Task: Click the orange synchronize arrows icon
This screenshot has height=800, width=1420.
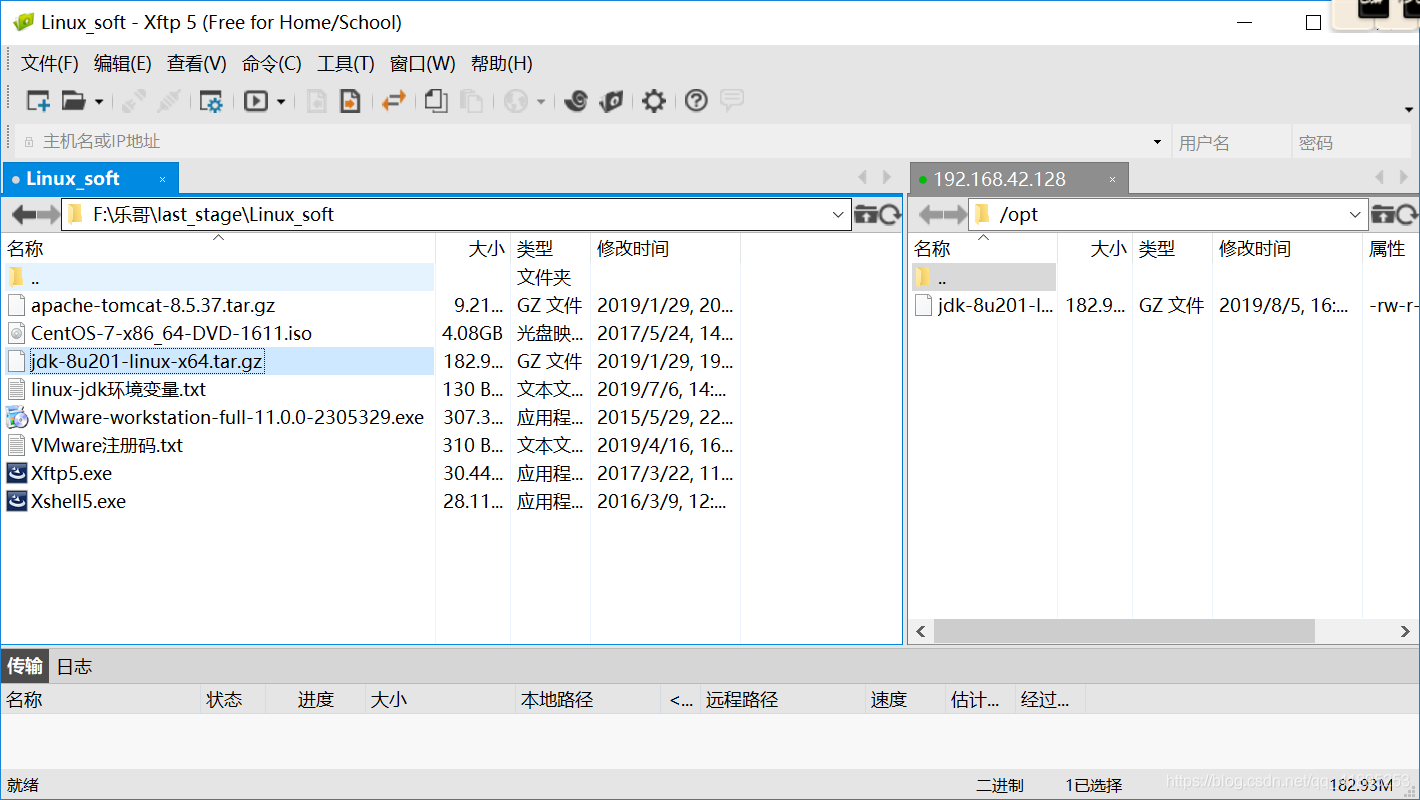Action: pyautogui.click(x=393, y=101)
